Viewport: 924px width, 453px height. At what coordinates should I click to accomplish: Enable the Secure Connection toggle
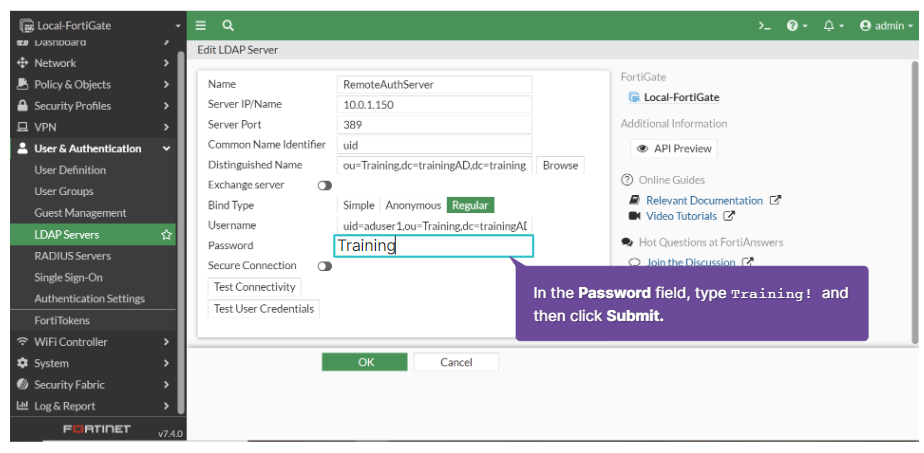[x=325, y=266]
